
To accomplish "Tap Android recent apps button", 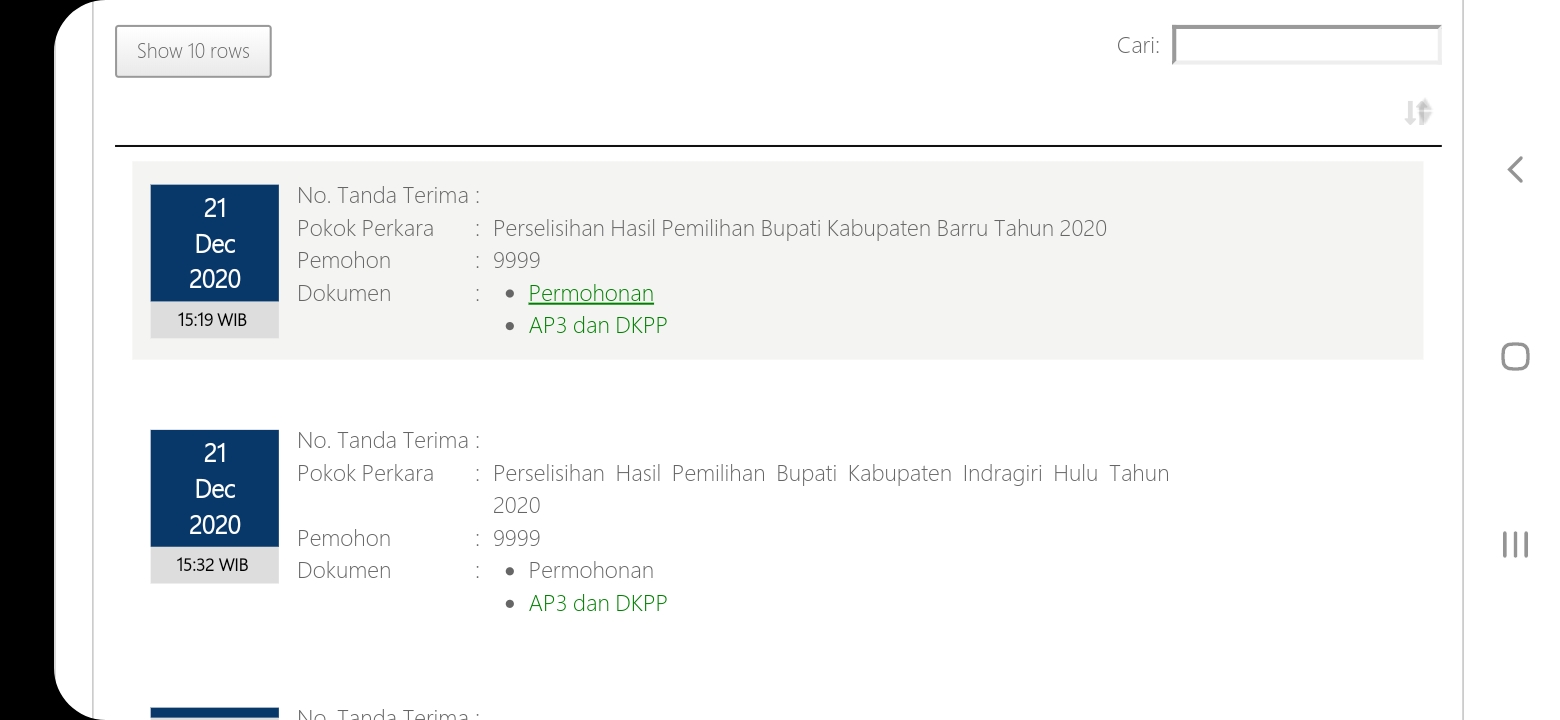I will click(1515, 544).
